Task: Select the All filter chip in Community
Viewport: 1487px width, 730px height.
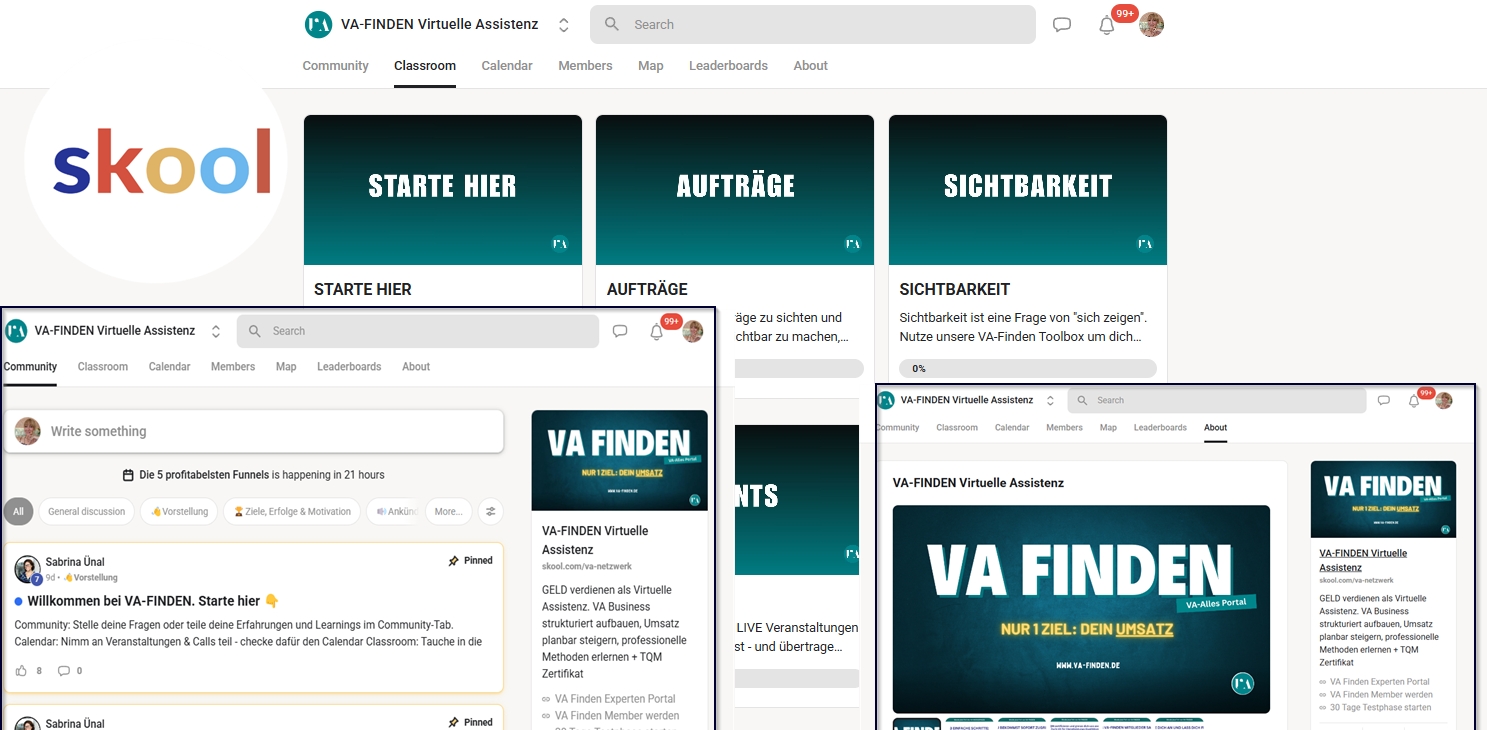Action: 18,511
